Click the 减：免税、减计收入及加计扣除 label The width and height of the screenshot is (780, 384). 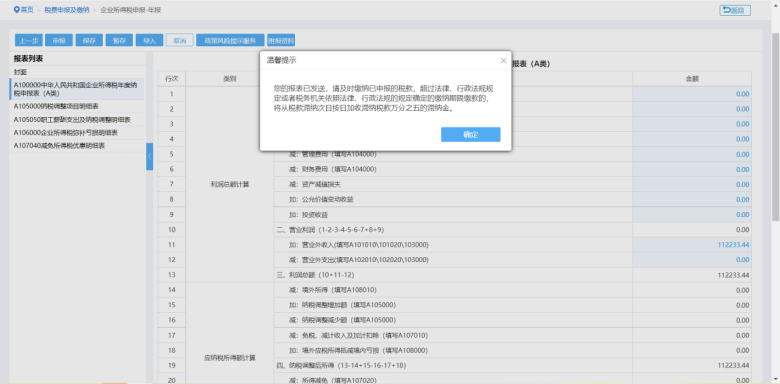358,335
